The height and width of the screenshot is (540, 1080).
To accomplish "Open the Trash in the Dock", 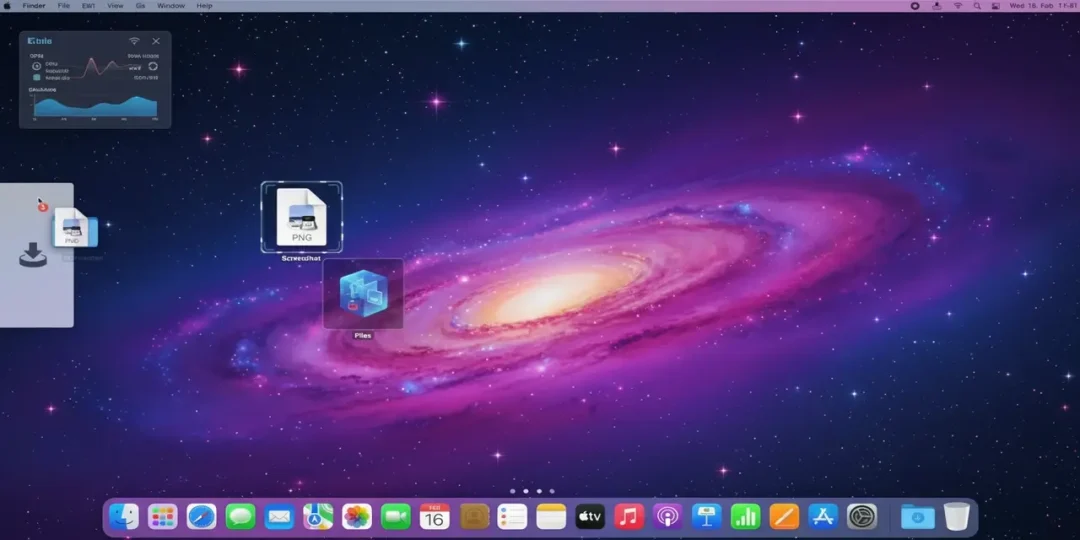I will pos(957,517).
